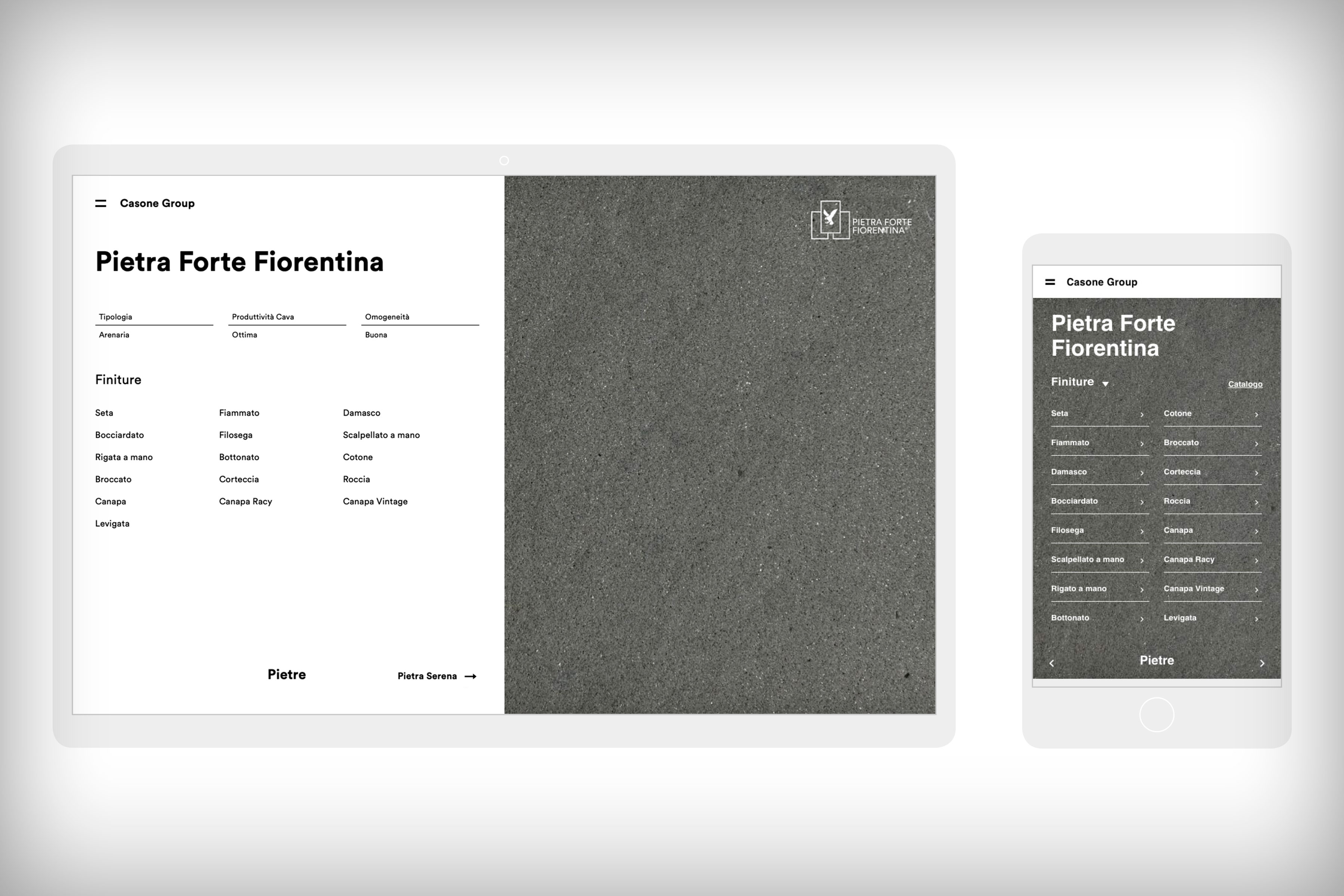Viewport: 1344px width, 896px height.
Task: Click Casone Group title on mobile mockup
Action: [1102, 282]
